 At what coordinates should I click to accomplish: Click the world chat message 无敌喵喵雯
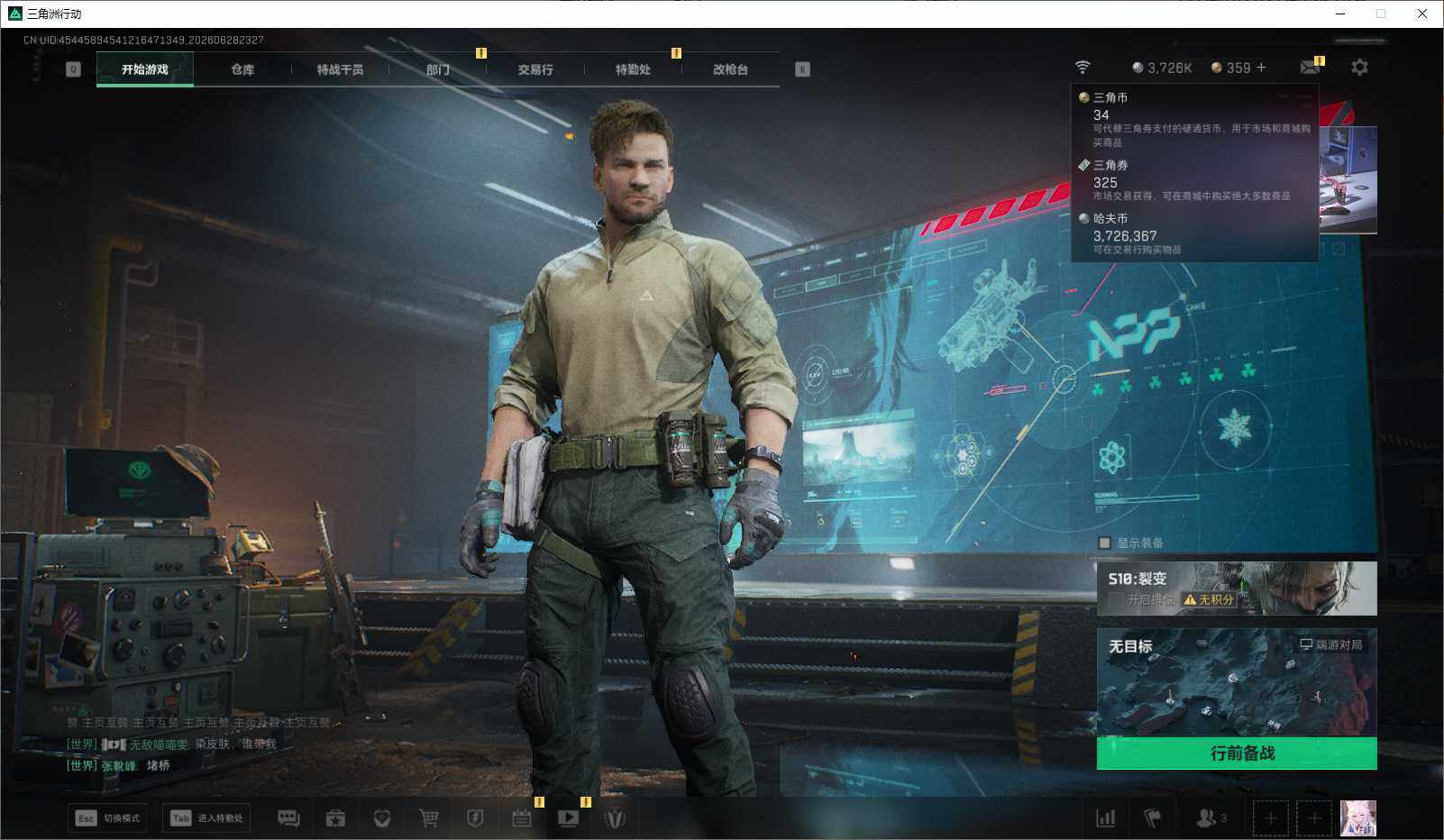click(x=171, y=744)
